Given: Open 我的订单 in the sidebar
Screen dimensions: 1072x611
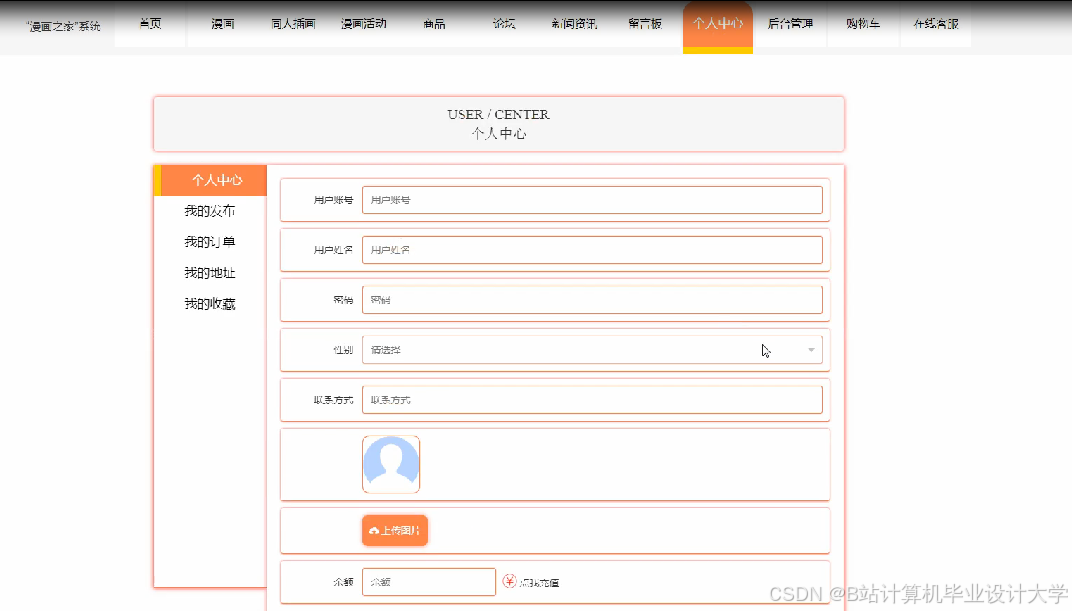Looking at the screenshot, I should pyautogui.click(x=210, y=242).
